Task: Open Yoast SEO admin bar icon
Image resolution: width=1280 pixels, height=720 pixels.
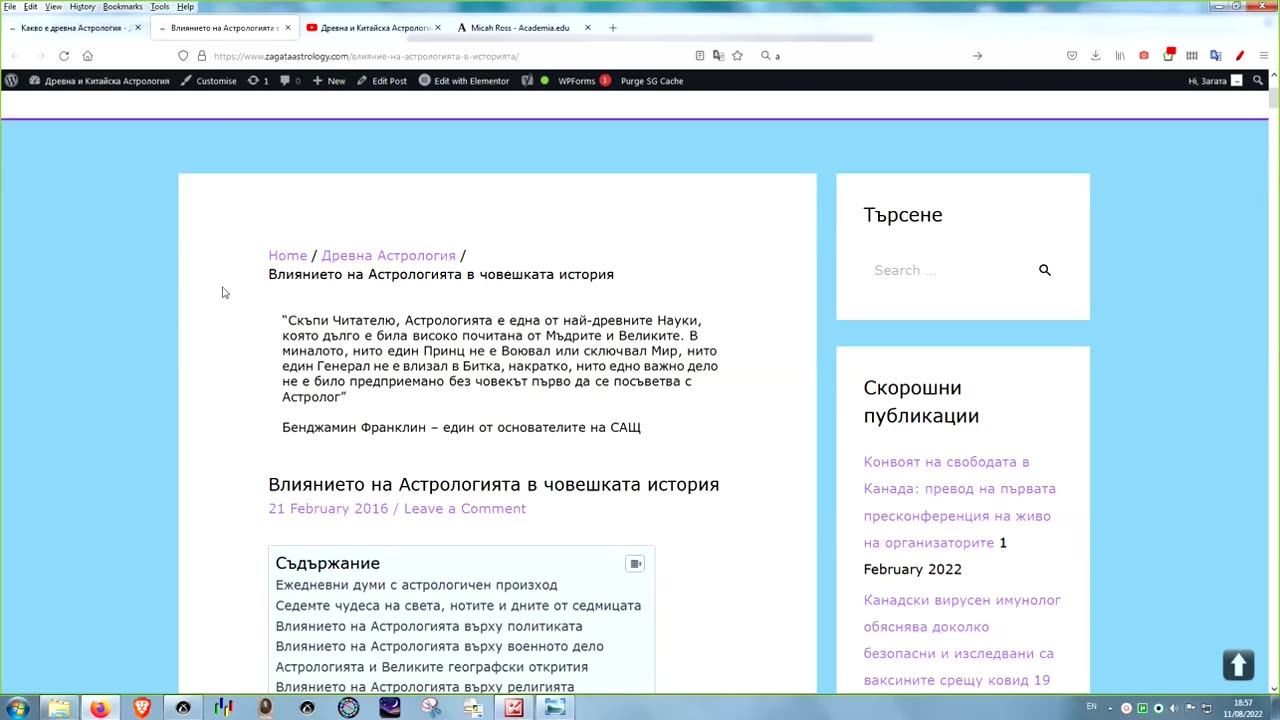Action: (527, 81)
